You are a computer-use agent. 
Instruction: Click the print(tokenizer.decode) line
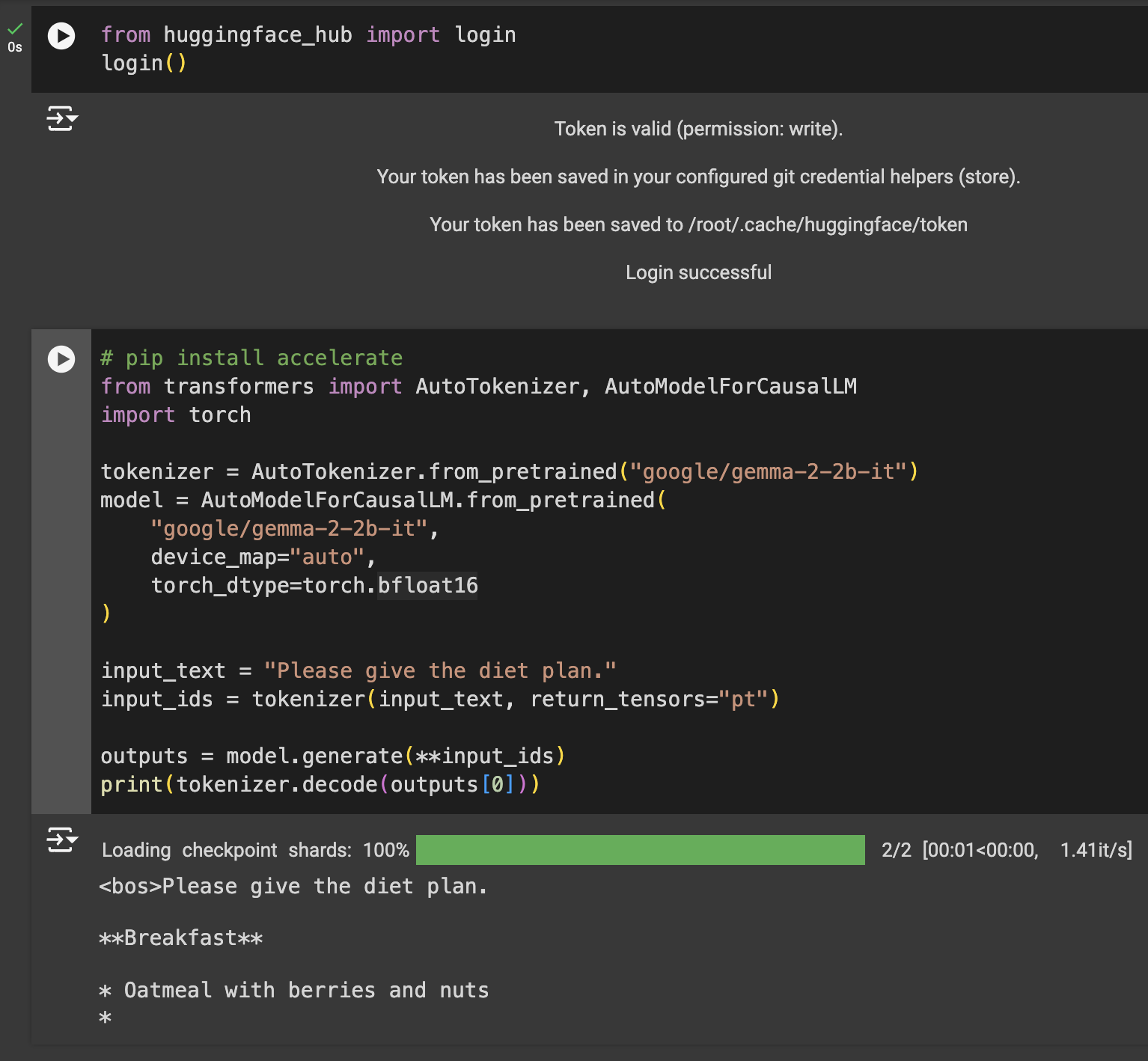(320, 784)
